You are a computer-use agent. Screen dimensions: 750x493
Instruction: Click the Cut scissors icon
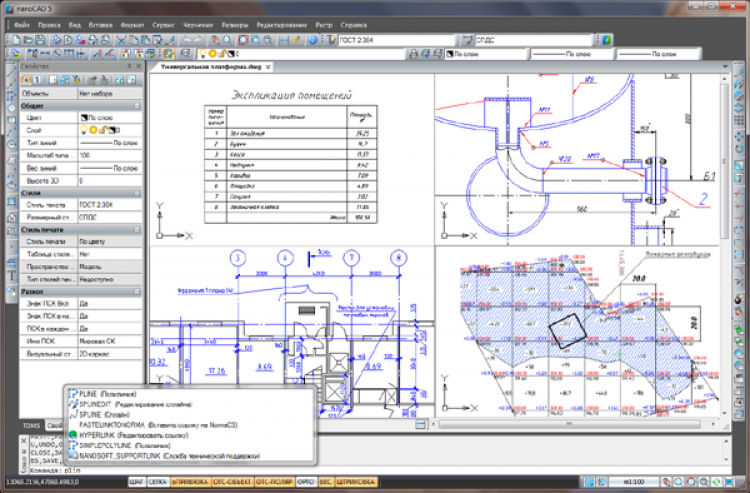pos(121,40)
